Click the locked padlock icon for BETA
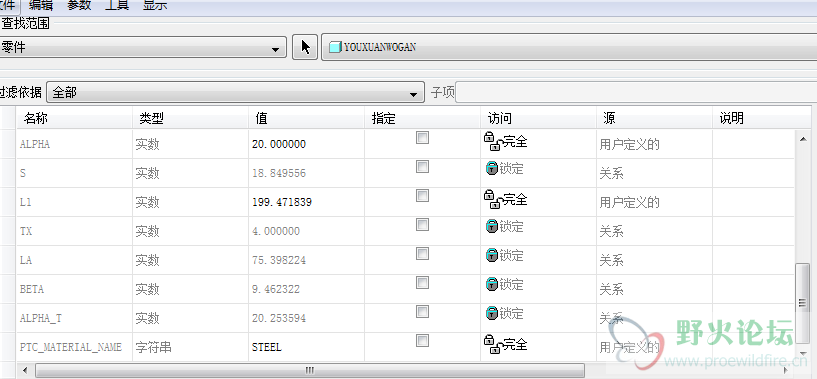 tap(491, 285)
